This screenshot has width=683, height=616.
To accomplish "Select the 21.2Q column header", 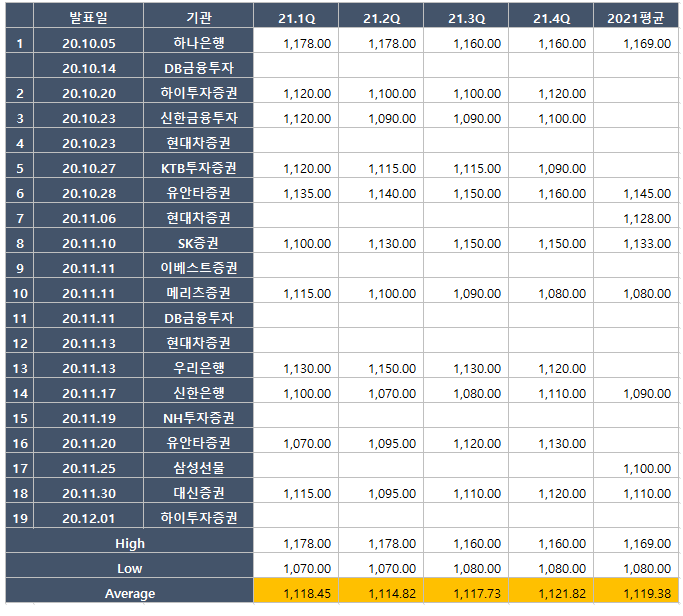I will pyautogui.click(x=381, y=17).
